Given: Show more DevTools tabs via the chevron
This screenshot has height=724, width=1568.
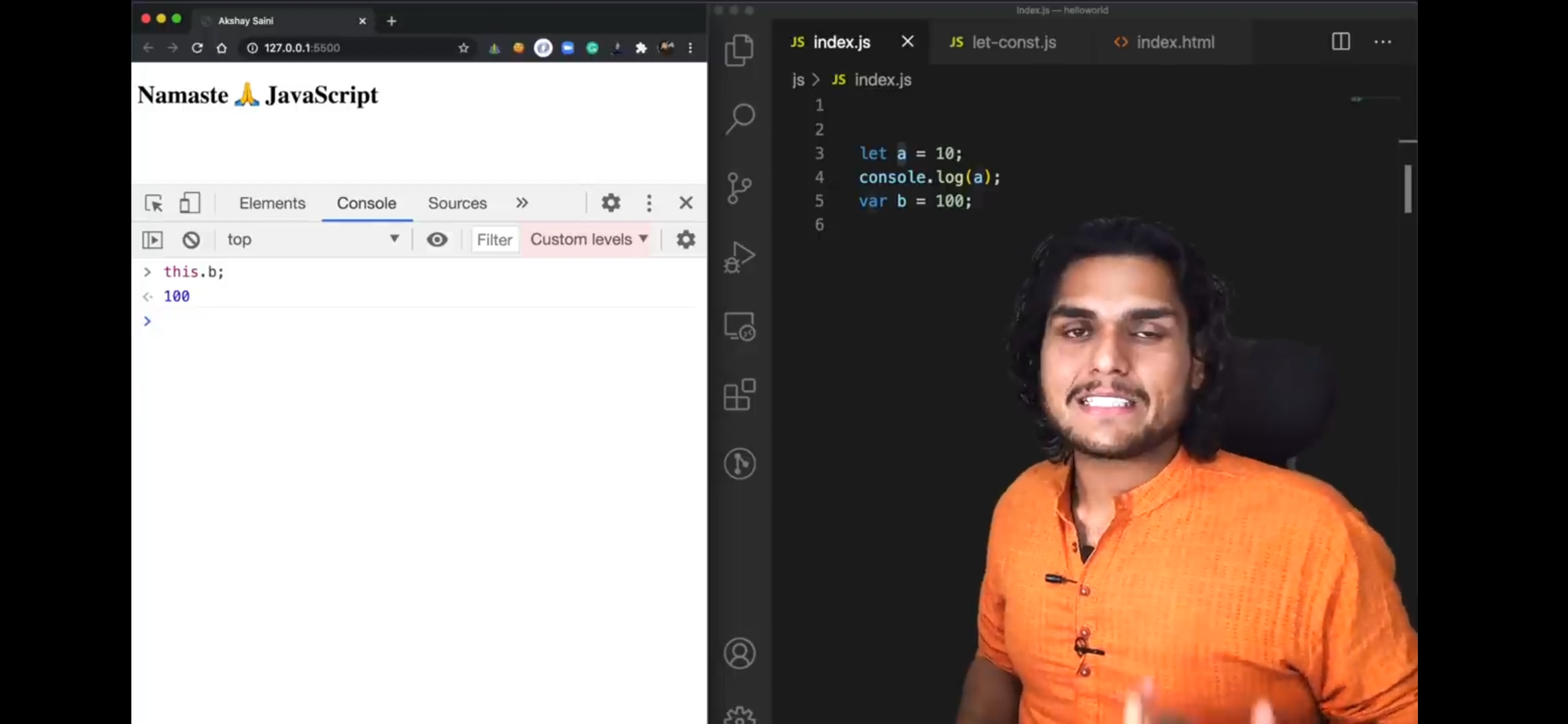Looking at the screenshot, I should (522, 203).
